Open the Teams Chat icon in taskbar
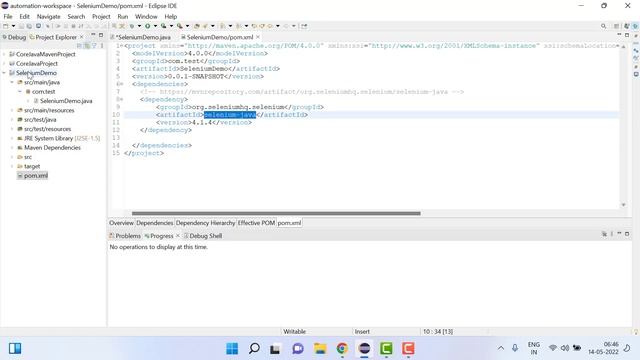The image size is (640, 360). 298,349
